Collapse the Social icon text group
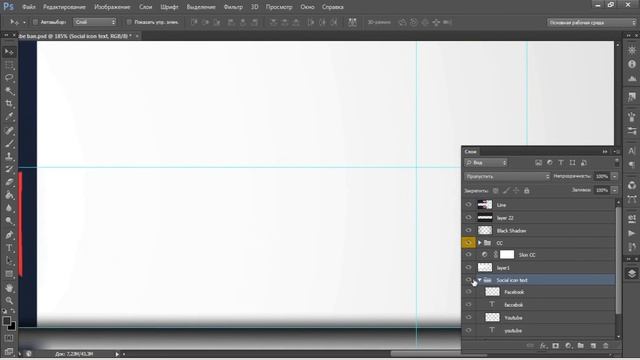This screenshot has width=640, height=360. 480,280
